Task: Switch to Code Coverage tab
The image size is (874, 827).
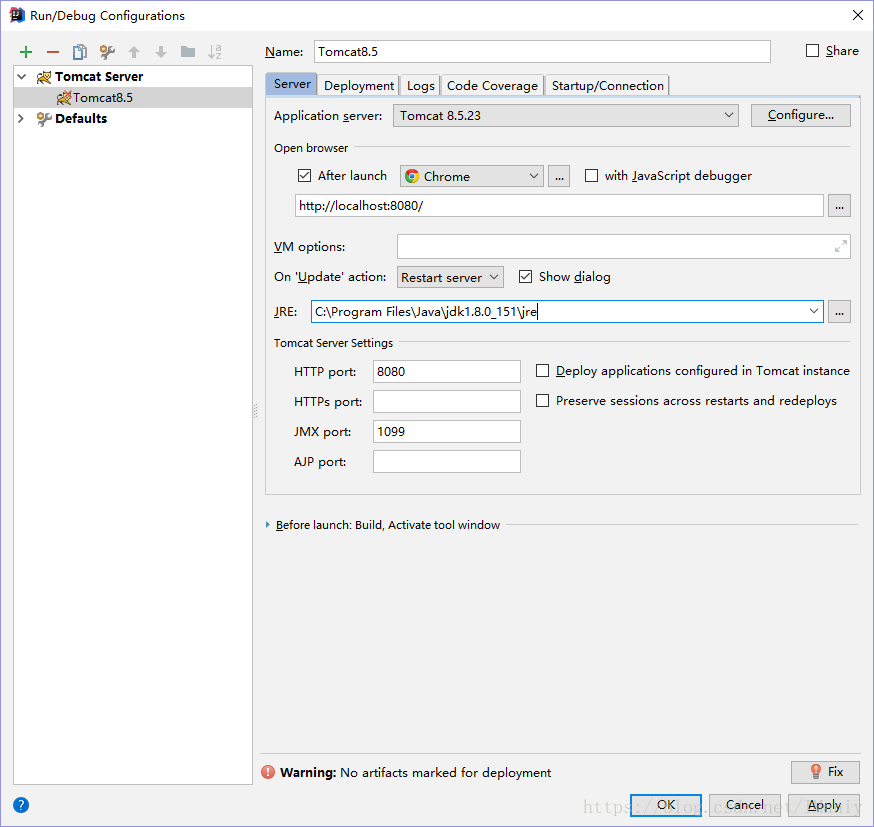Action: click(x=492, y=85)
